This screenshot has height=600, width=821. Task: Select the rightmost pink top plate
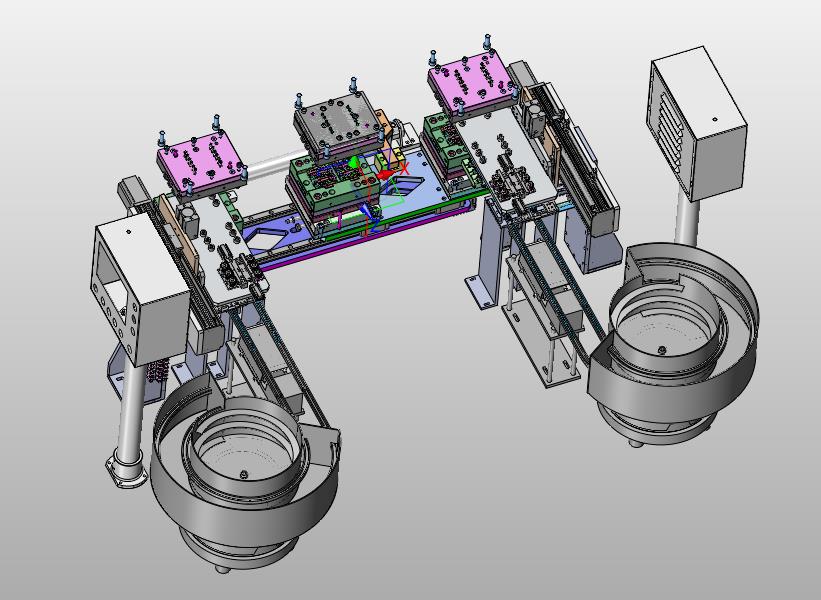[471, 82]
